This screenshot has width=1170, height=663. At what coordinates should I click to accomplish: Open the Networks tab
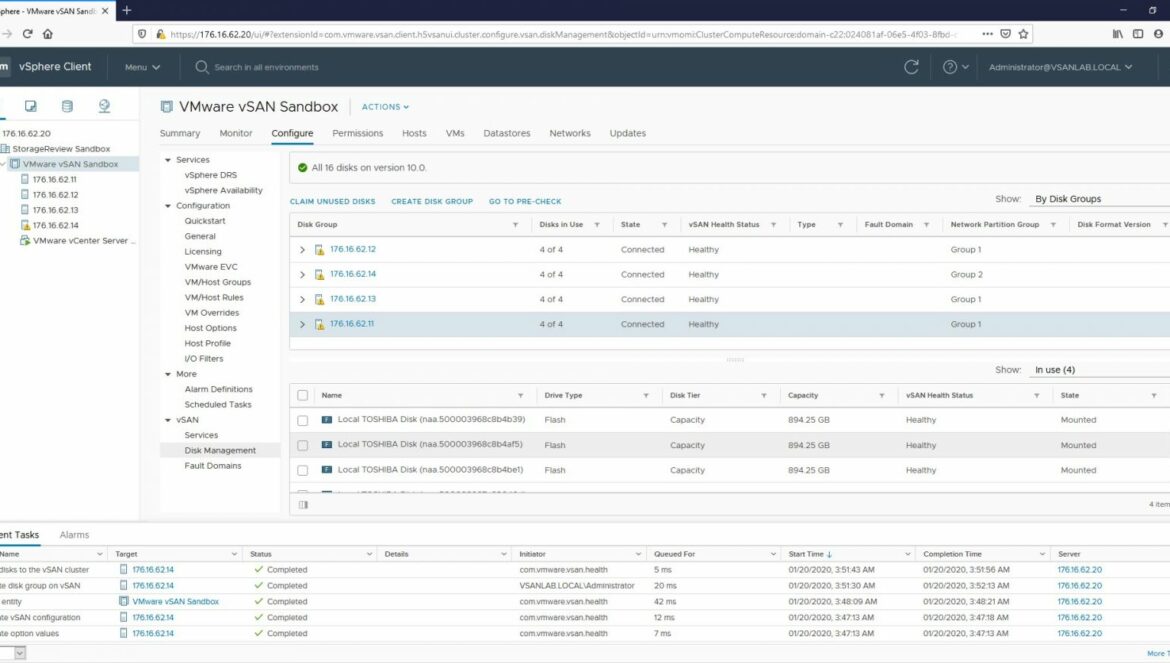click(569, 133)
